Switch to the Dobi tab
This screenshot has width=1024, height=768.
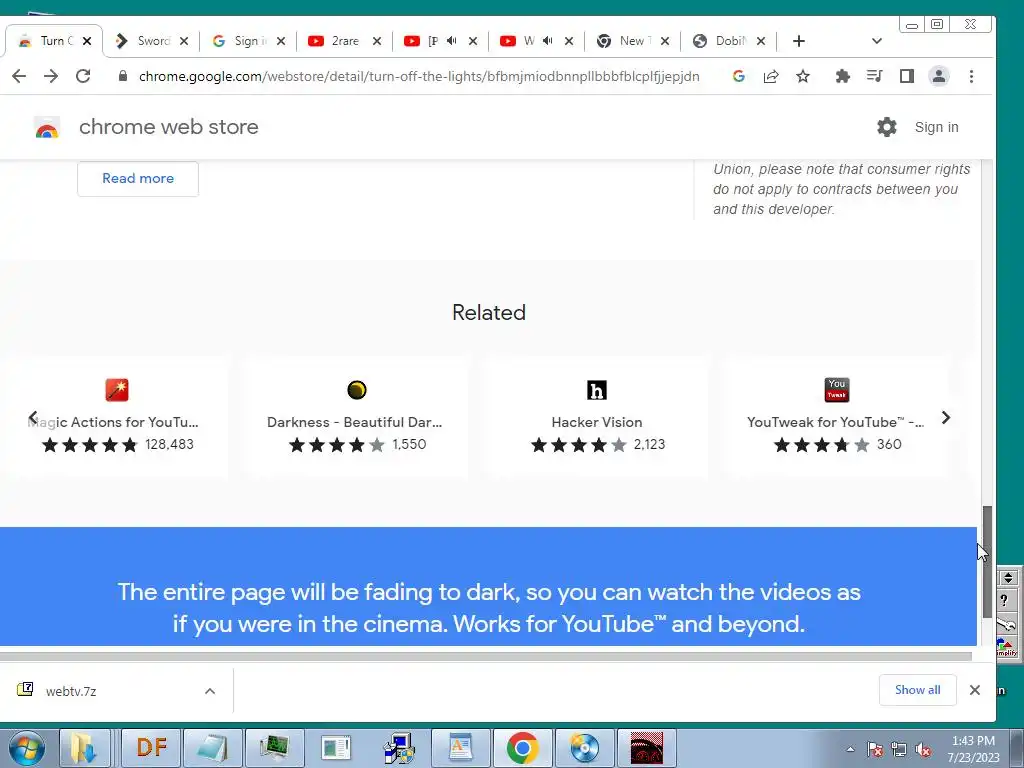[728, 41]
